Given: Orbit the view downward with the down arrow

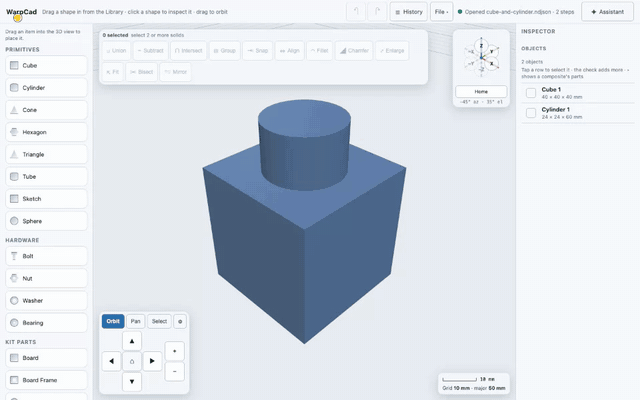Looking at the screenshot, I should (x=132, y=382).
